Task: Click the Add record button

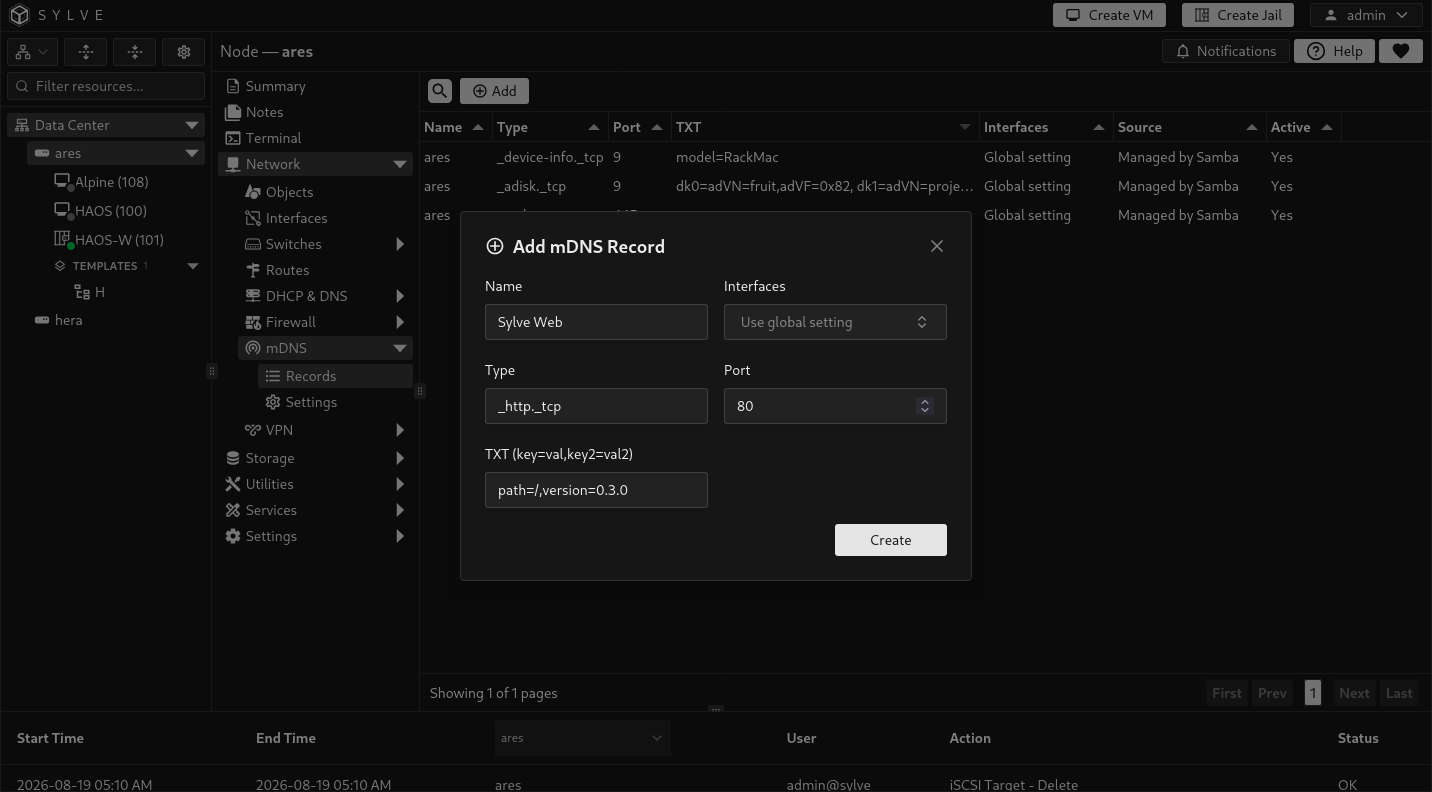Action: click(495, 91)
